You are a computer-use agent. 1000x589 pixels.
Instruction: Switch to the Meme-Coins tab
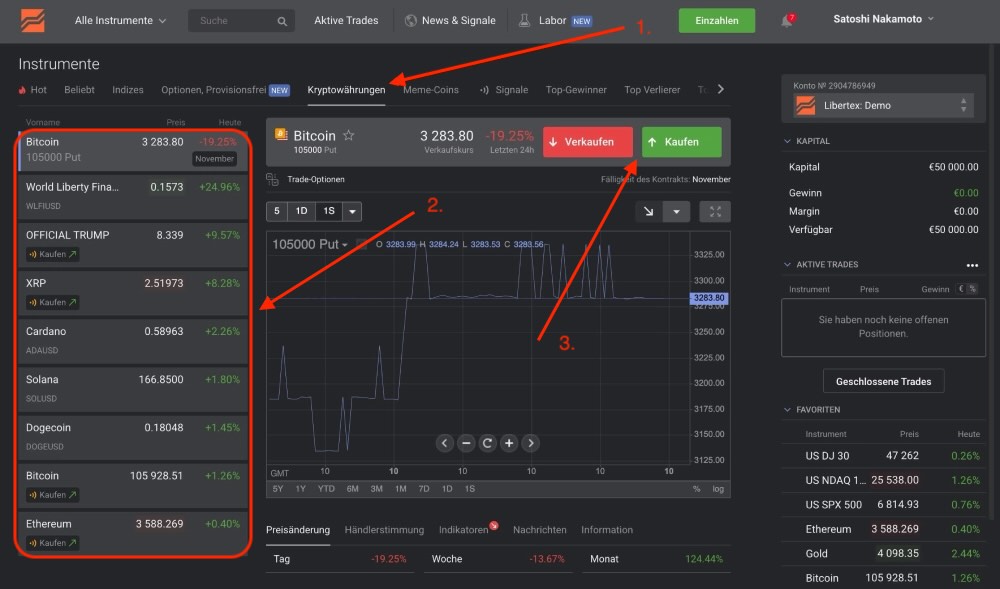[431, 90]
